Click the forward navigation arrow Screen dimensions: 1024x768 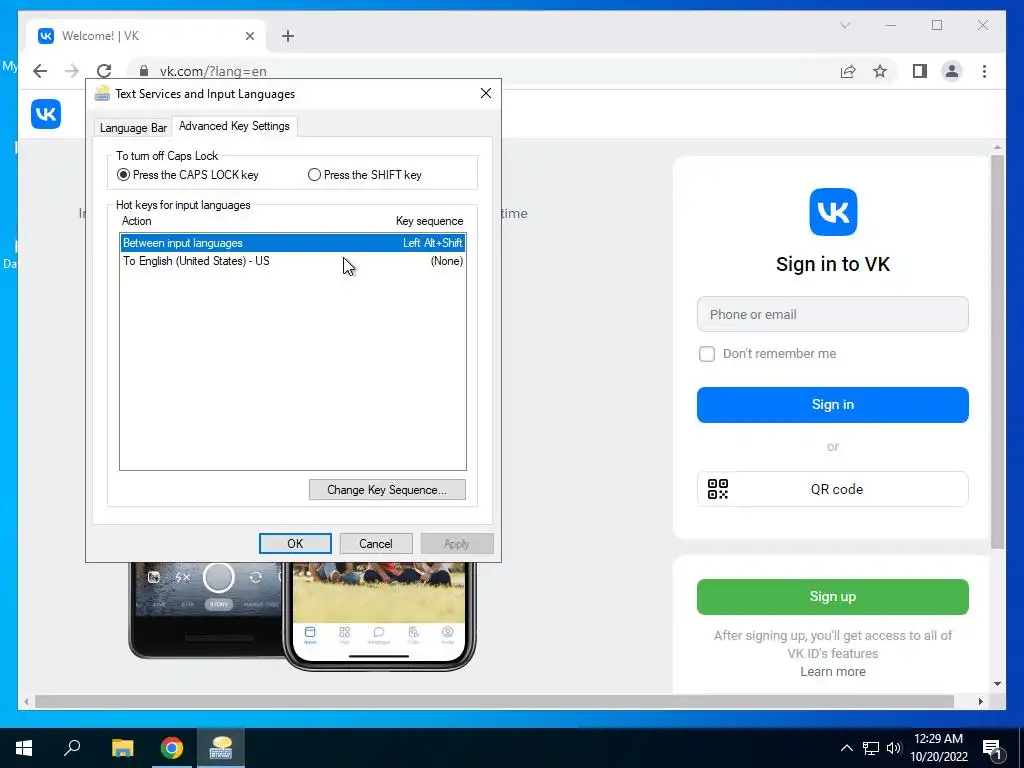[x=72, y=71]
